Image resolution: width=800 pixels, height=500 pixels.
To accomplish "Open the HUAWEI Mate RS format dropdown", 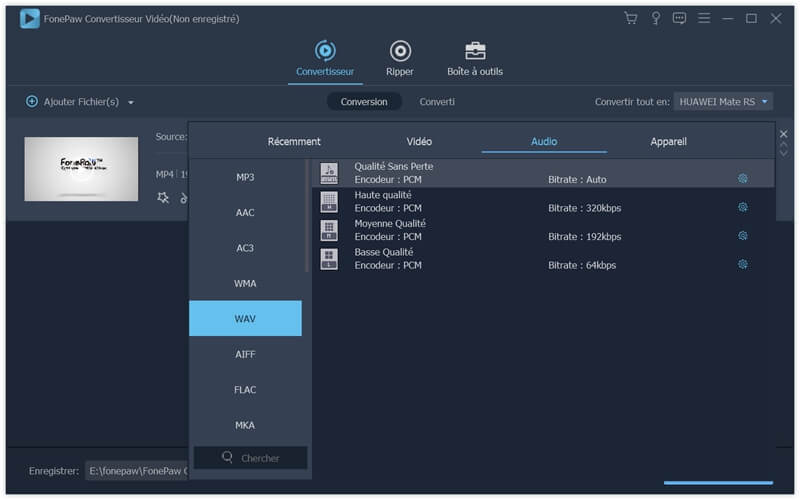I will 723,102.
